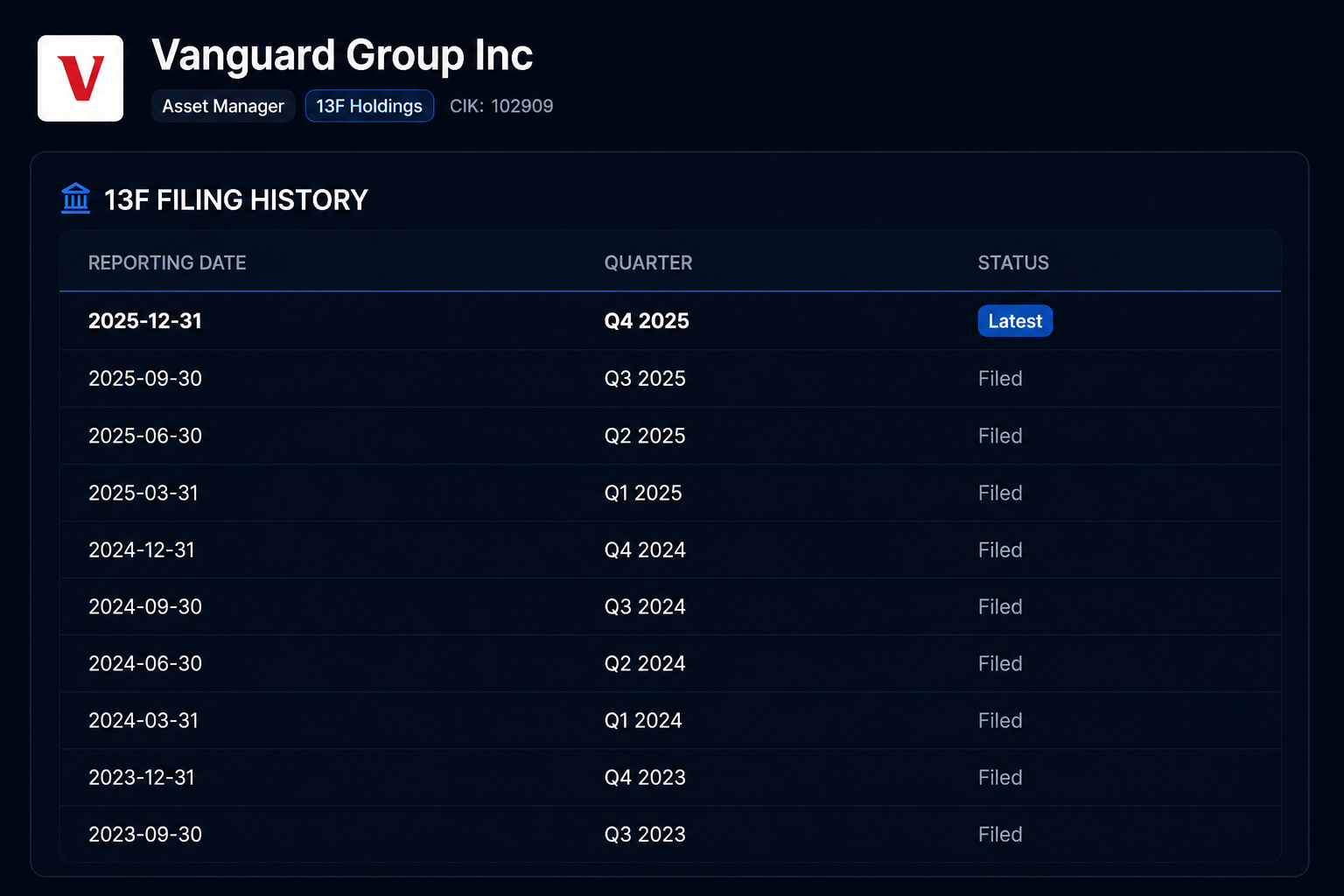Click the Q4 2023 quarter cell
Screen dimensions: 1344x896
645,777
